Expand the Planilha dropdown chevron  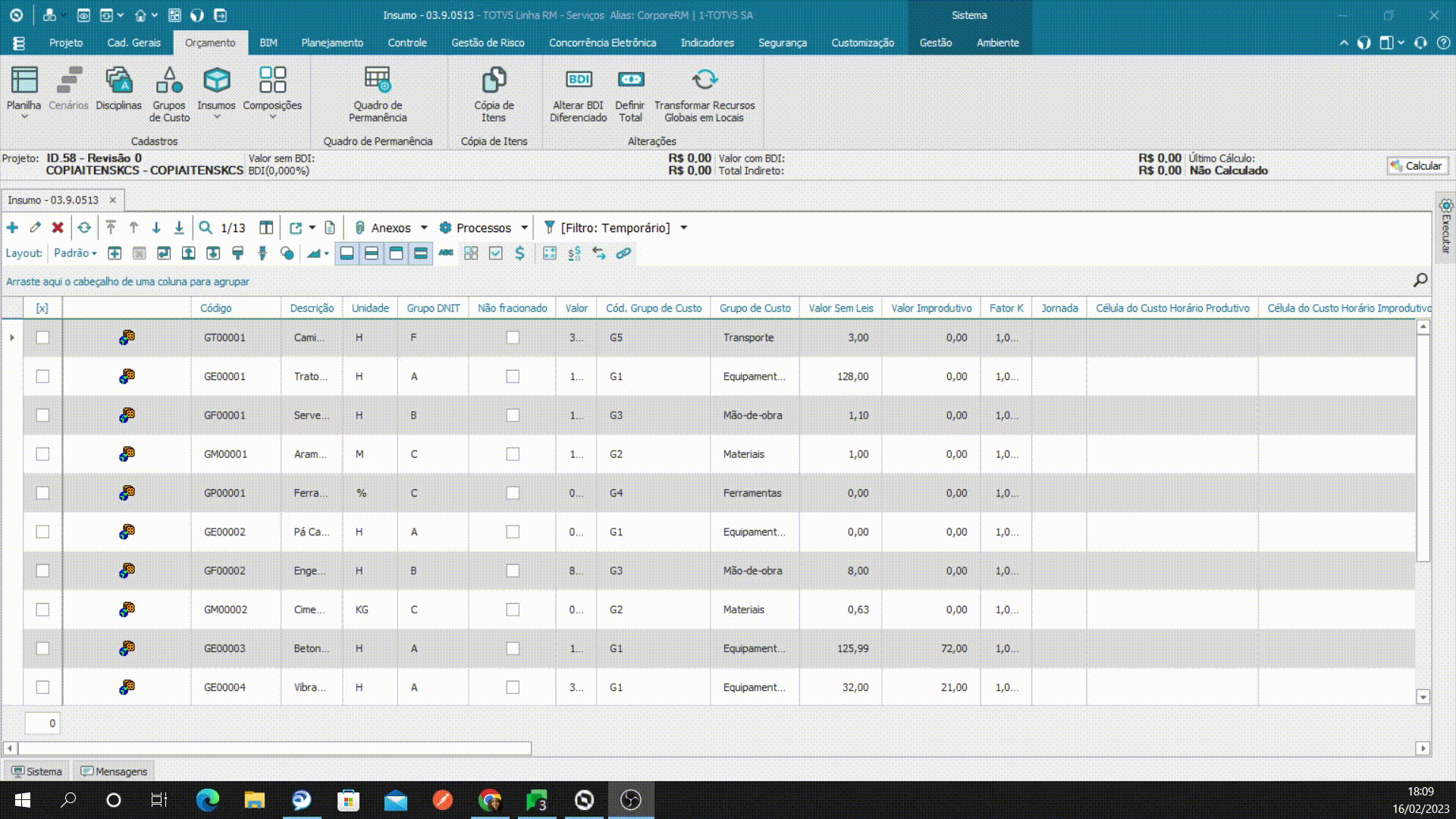(24, 117)
